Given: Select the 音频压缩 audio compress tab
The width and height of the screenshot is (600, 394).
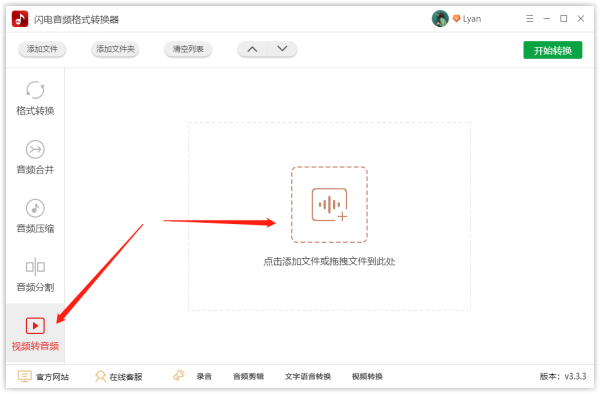Looking at the screenshot, I should (35, 216).
